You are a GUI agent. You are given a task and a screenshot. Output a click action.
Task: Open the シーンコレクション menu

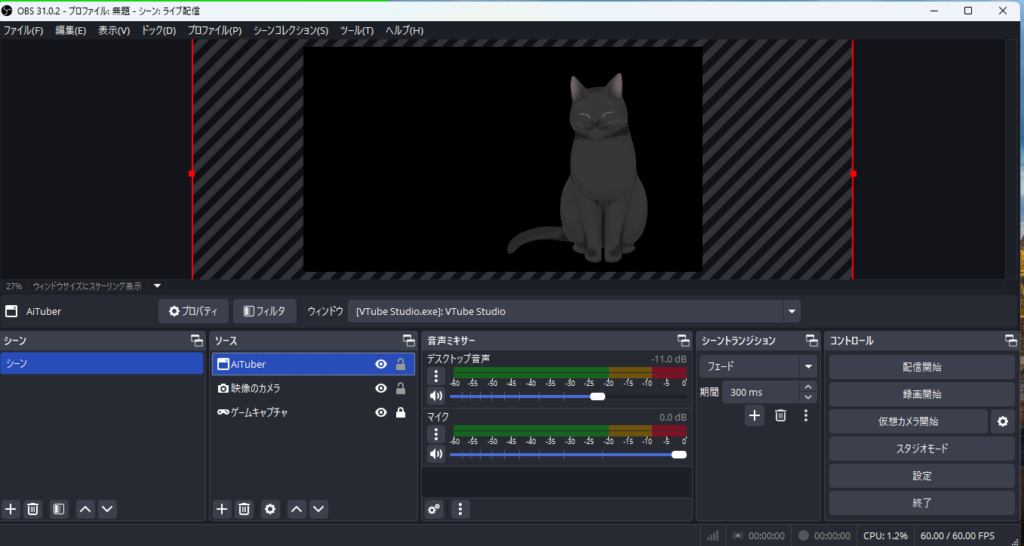pyautogui.click(x=290, y=30)
